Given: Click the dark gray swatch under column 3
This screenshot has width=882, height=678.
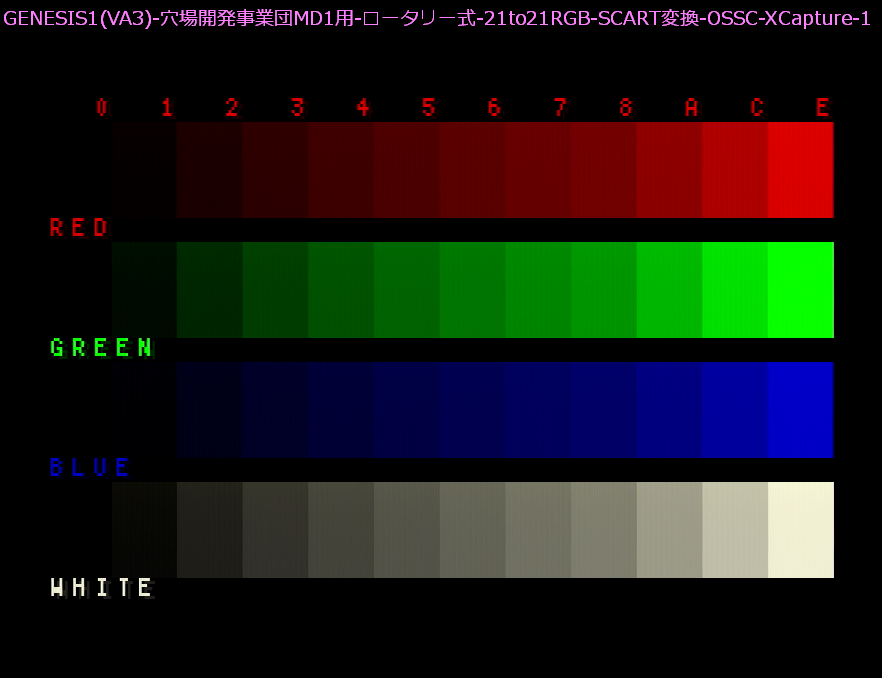Looking at the screenshot, I should (276, 529).
